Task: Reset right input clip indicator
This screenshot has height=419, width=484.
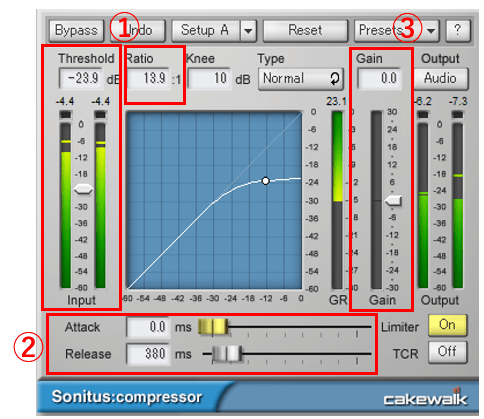Action: (x=100, y=115)
